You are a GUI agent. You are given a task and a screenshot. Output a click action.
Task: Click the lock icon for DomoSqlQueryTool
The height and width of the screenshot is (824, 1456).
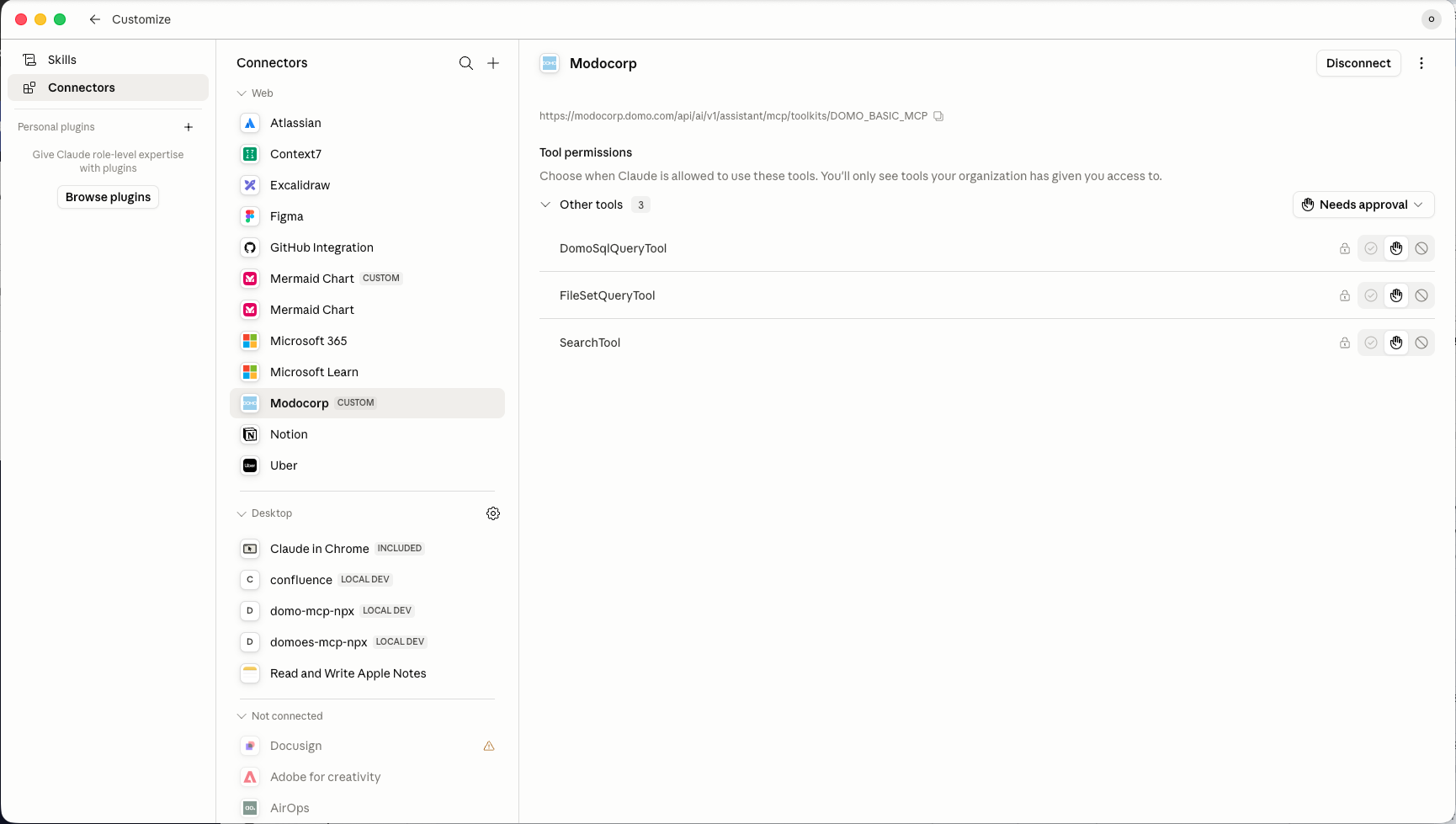1345,248
